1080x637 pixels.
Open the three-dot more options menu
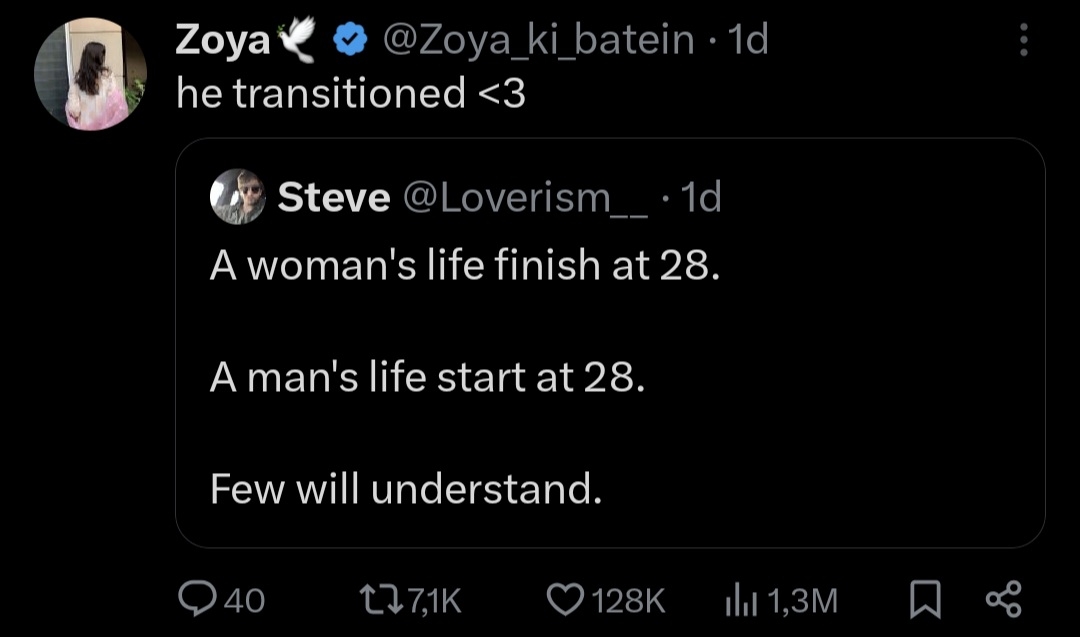click(1022, 40)
